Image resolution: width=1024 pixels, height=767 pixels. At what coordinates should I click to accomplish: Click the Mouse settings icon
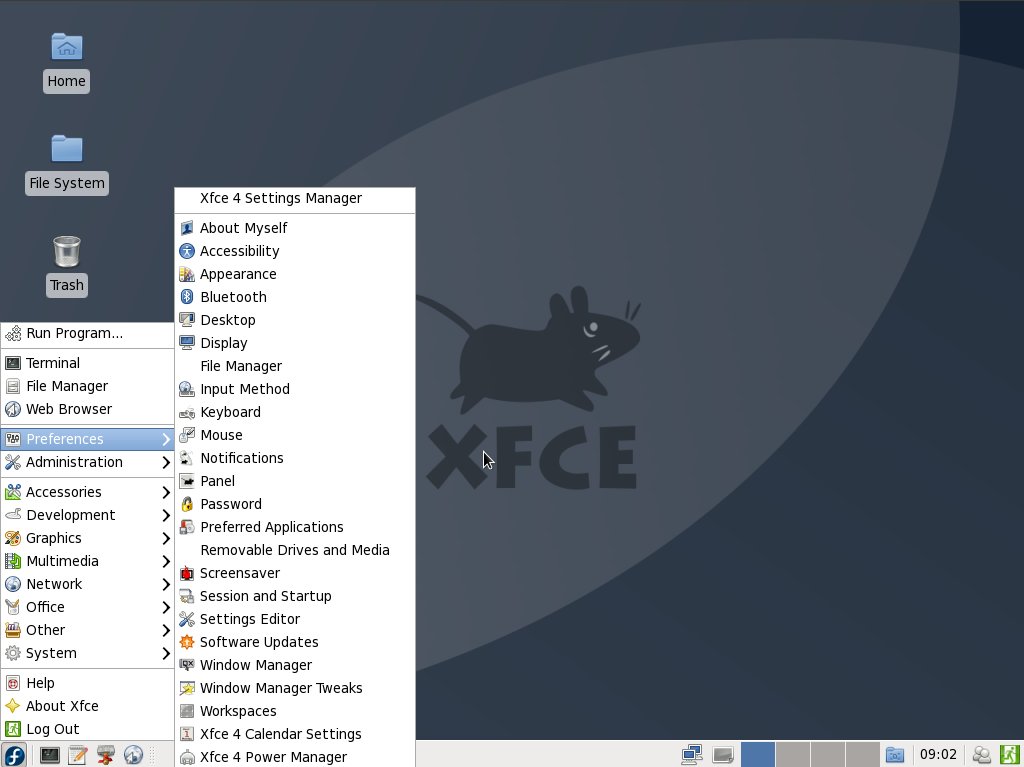[187, 435]
